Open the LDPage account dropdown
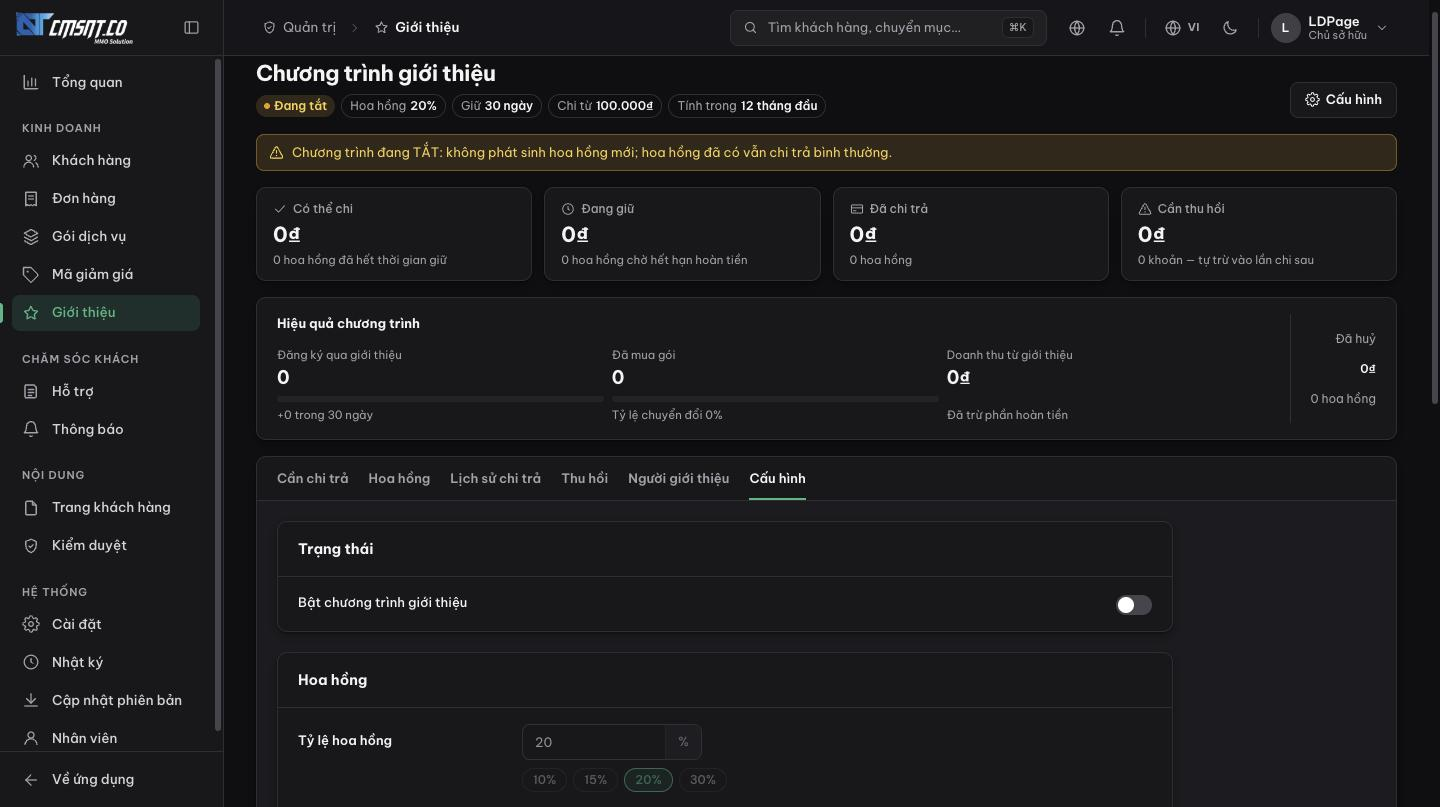This screenshot has width=1440, height=807. pyautogui.click(x=1331, y=28)
